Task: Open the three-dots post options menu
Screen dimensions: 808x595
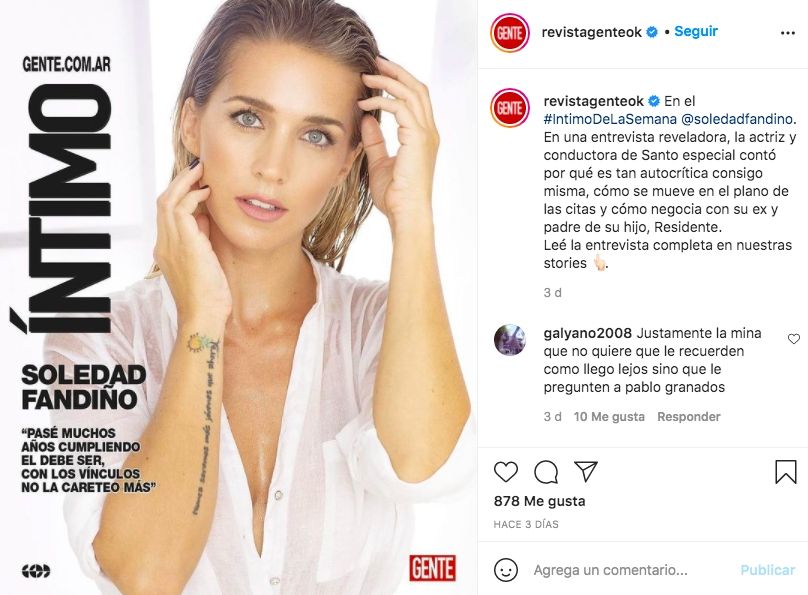Action: point(787,33)
